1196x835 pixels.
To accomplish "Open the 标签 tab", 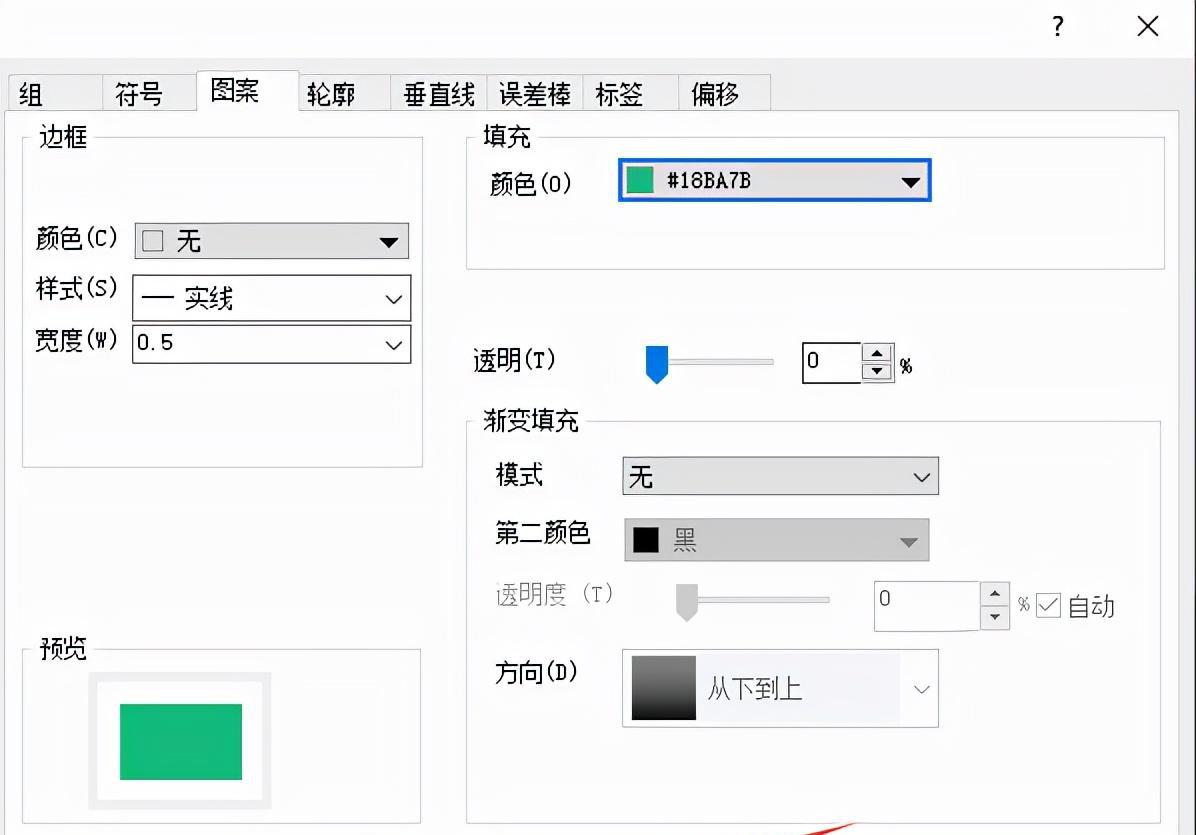I will pos(630,94).
